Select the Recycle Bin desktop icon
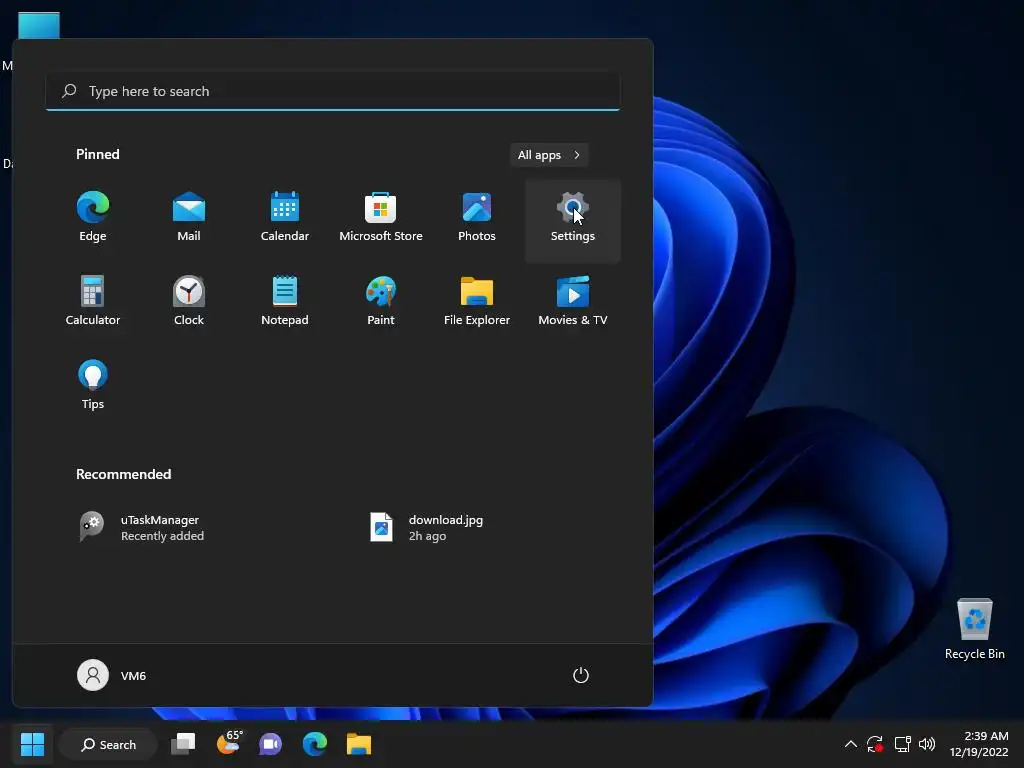Image resolution: width=1024 pixels, height=768 pixels. point(974,628)
